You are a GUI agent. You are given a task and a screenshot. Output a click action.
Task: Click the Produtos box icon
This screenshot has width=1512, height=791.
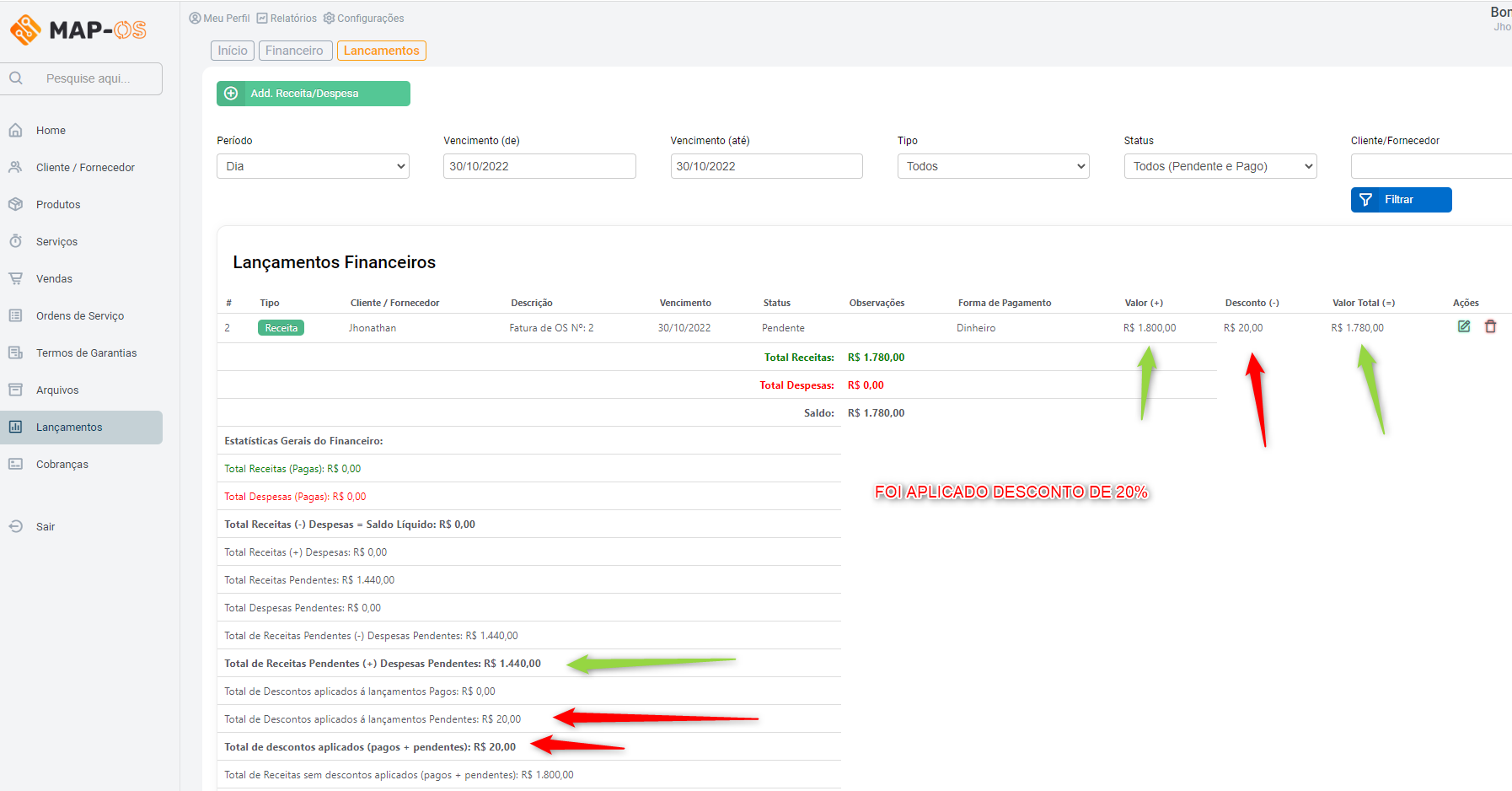point(15,204)
